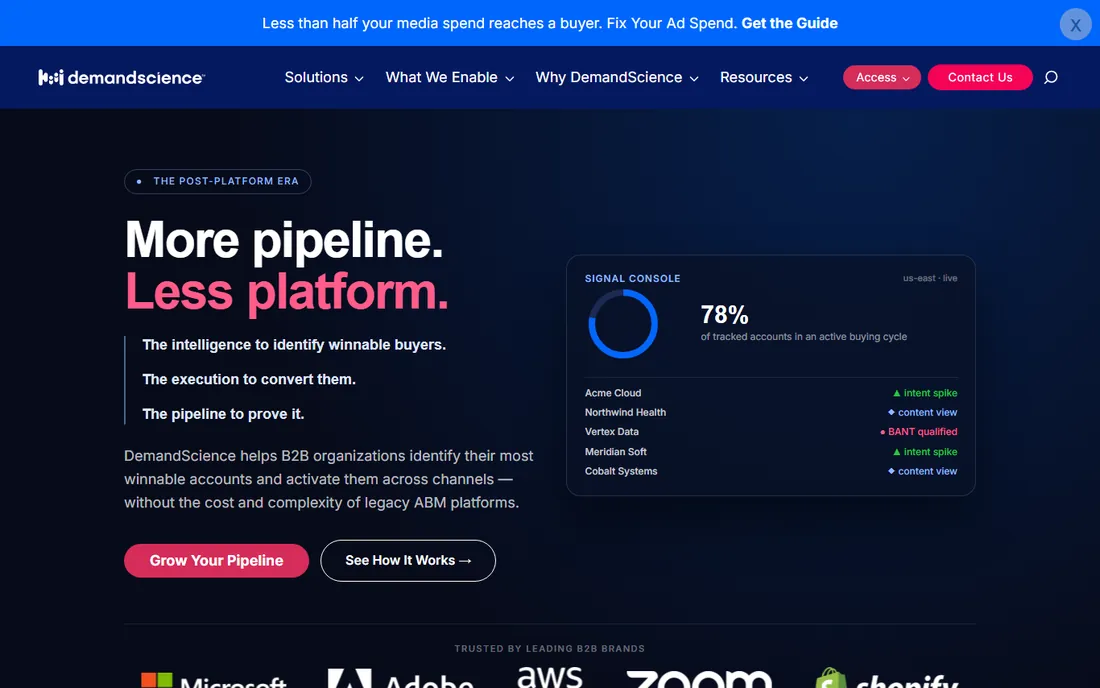Click the Contact Us button
This screenshot has height=688, width=1100.
click(x=980, y=77)
